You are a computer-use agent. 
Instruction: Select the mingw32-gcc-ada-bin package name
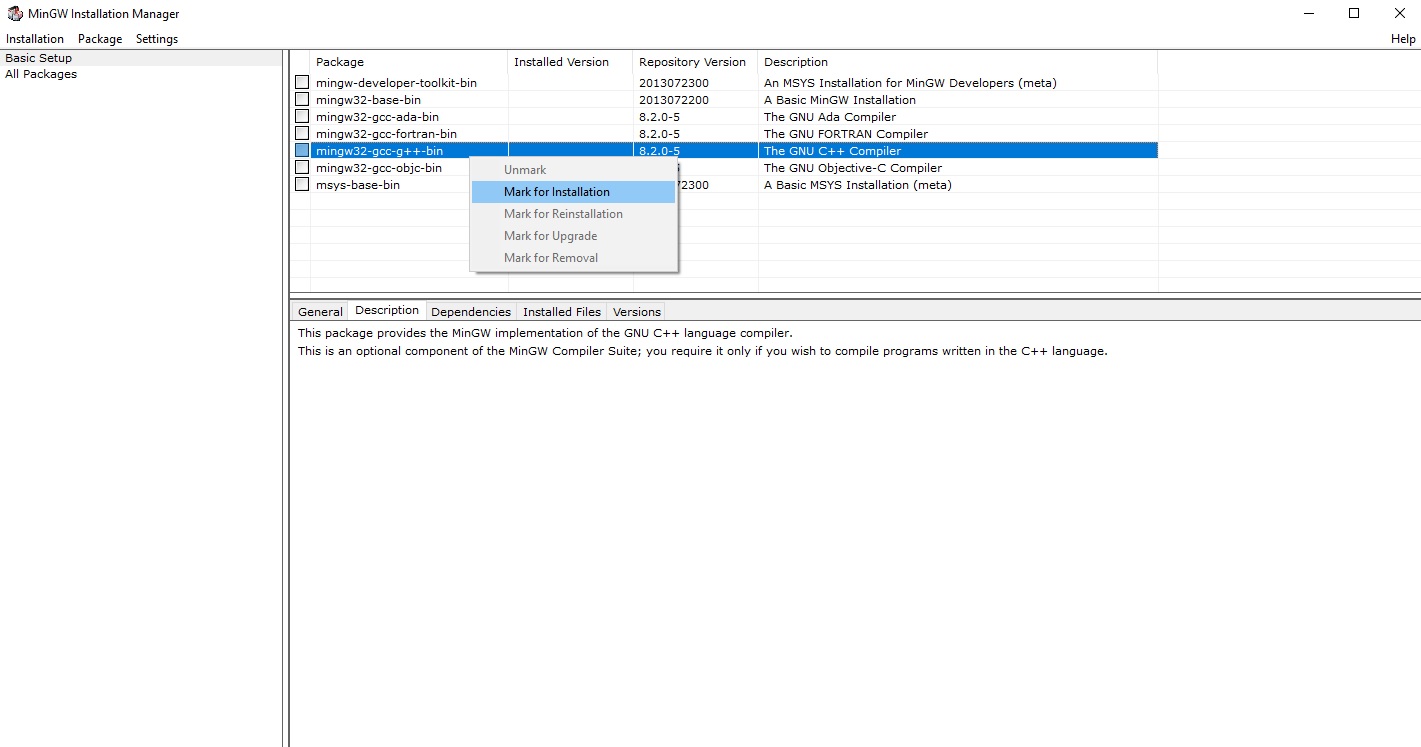point(377,117)
